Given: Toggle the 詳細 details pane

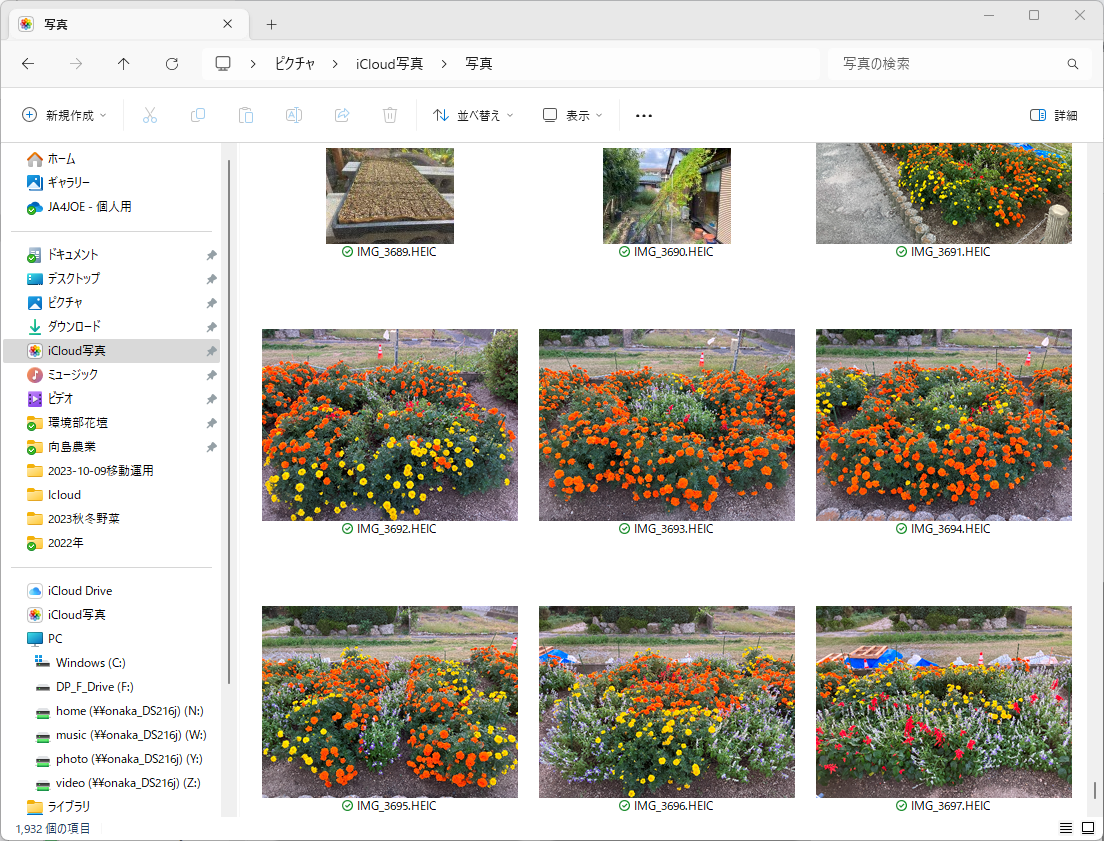Looking at the screenshot, I should 1054,115.
